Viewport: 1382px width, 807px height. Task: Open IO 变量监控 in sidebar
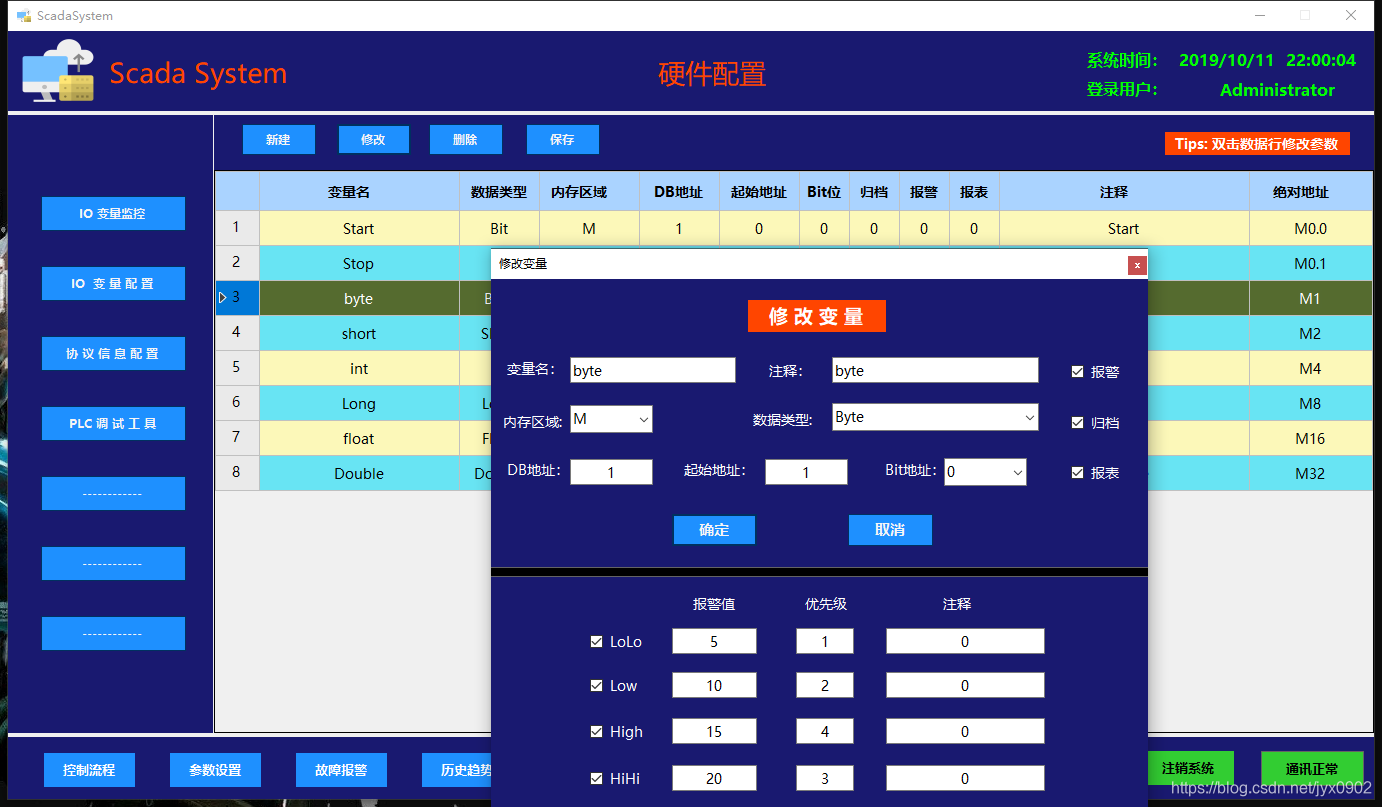pyautogui.click(x=113, y=213)
